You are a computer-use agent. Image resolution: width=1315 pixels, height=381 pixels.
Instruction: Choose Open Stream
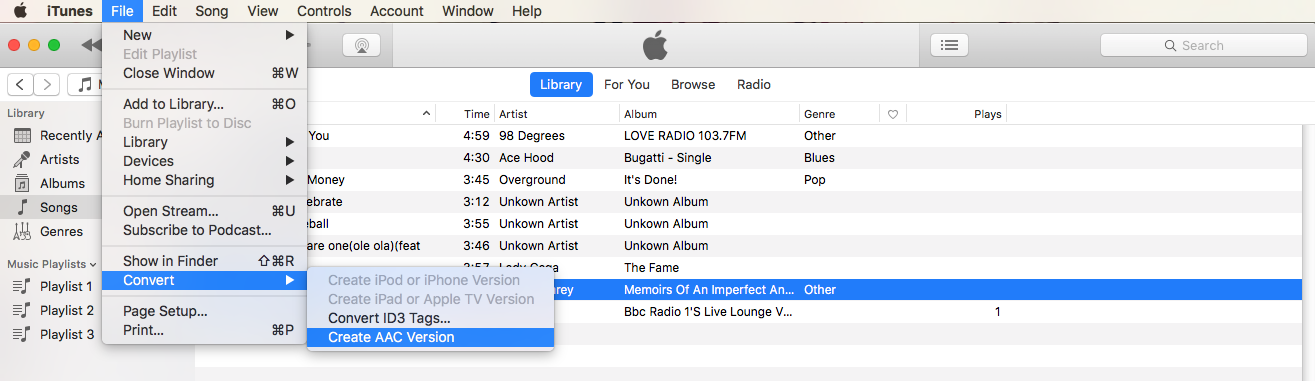[205, 211]
